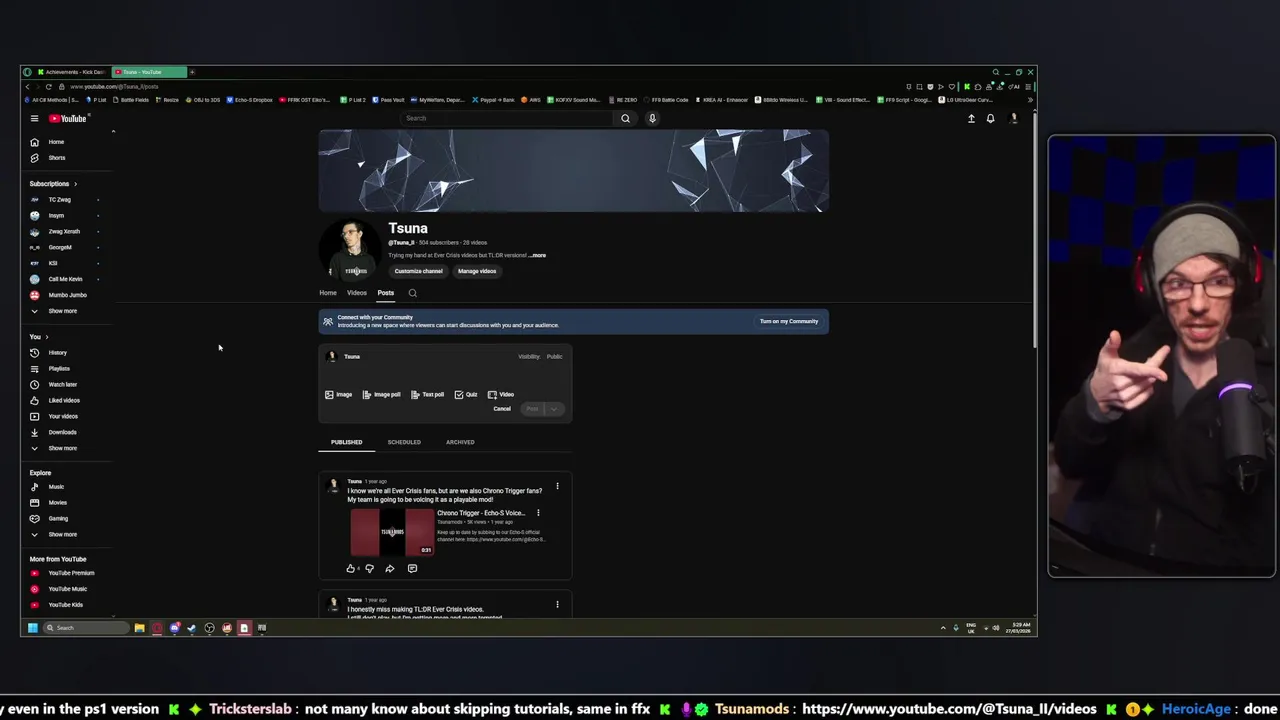This screenshot has height=720, width=1280.
Task: Attach a Video to the post
Action: point(501,395)
